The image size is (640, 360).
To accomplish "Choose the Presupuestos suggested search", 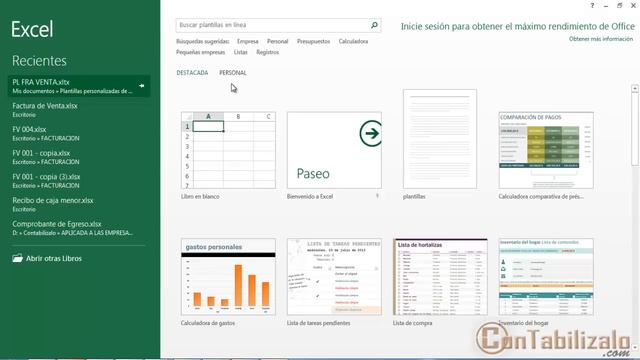I will point(313,41).
